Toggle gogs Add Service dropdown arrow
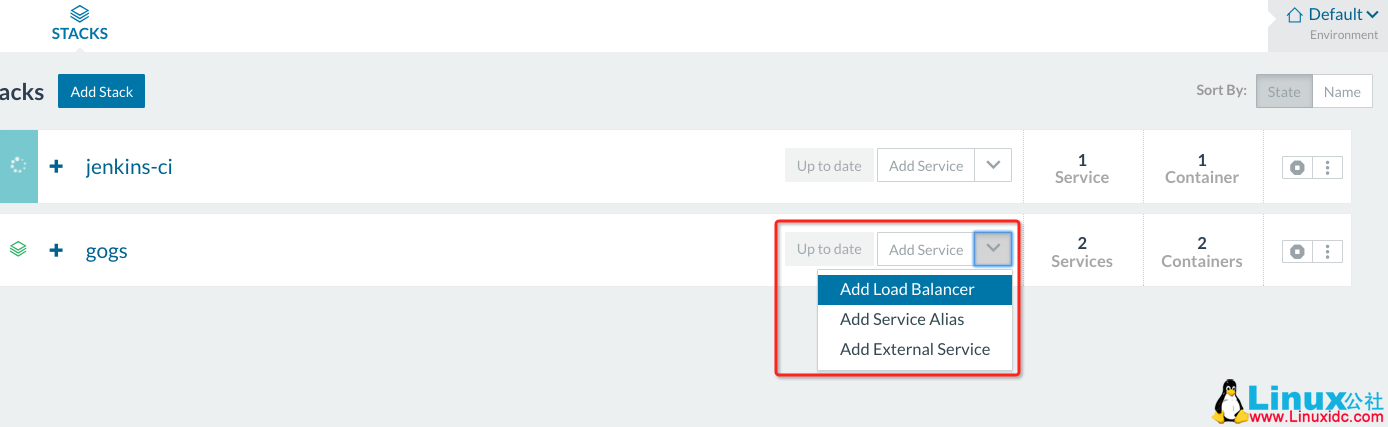Viewport: 1388px width, 427px height. point(993,250)
